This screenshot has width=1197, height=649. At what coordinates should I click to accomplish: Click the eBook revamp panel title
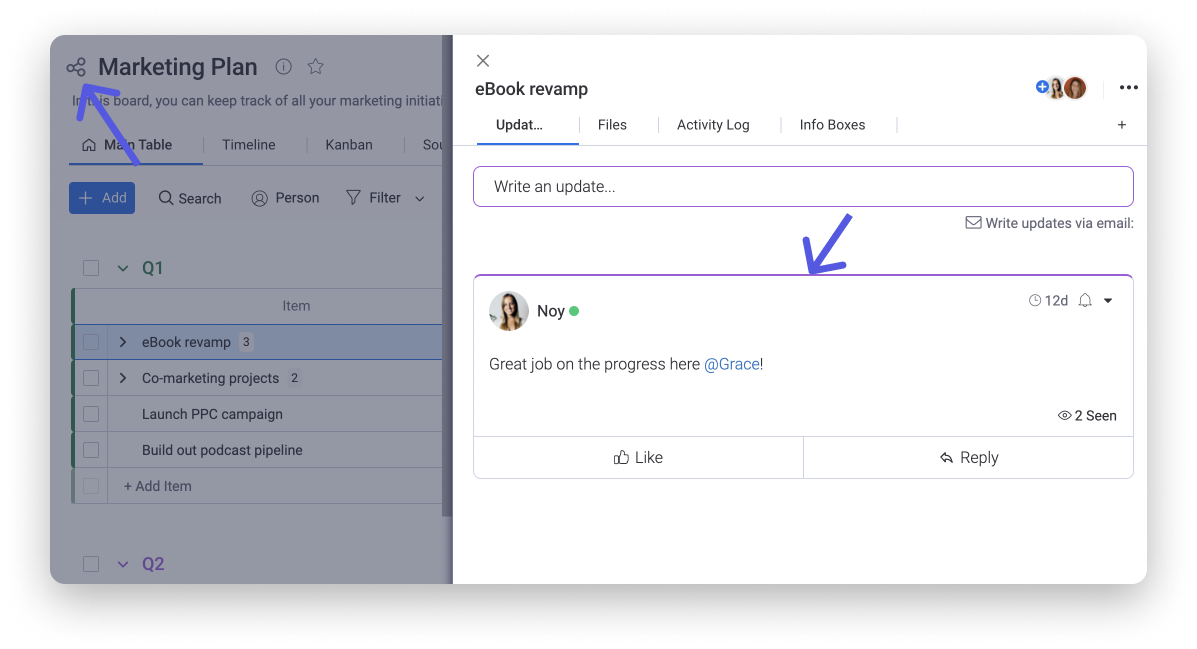click(x=531, y=89)
